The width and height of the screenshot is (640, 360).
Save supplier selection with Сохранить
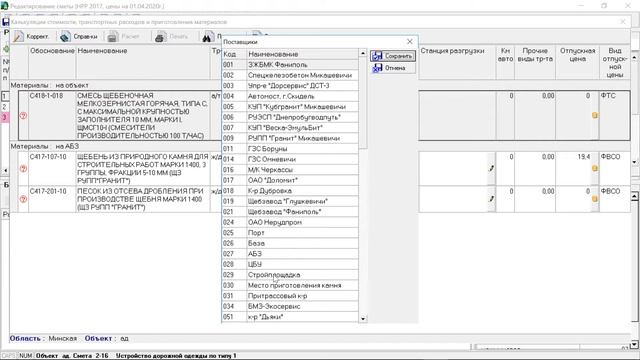[393, 56]
